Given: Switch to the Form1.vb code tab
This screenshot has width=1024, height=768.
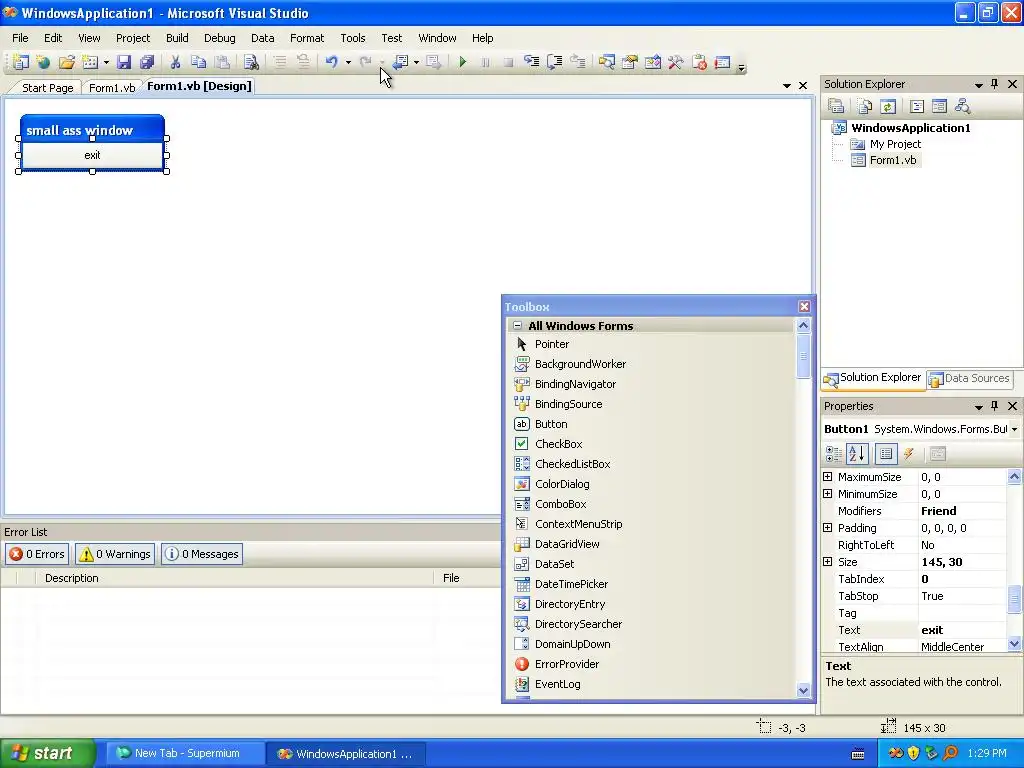Looking at the screenshot, I should pos(112,88).
